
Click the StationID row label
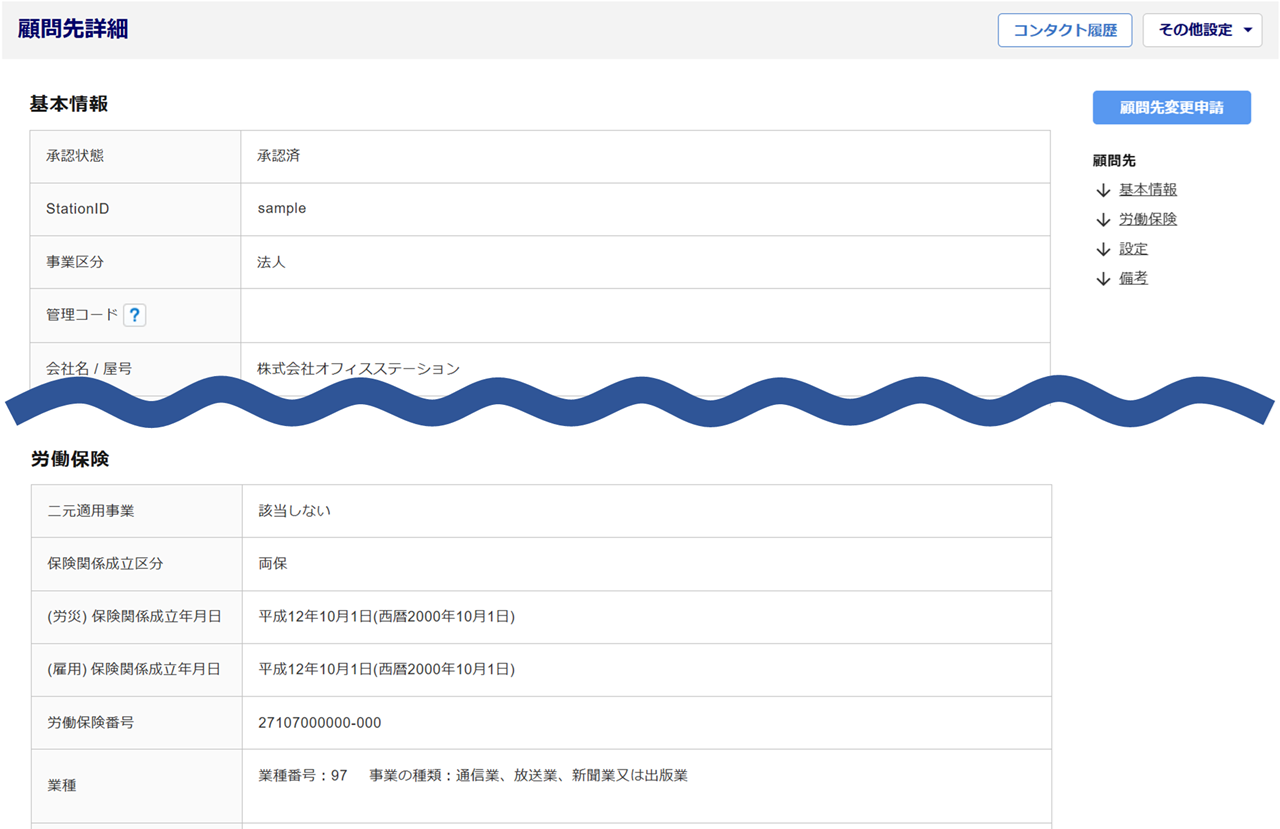[78, 209]
